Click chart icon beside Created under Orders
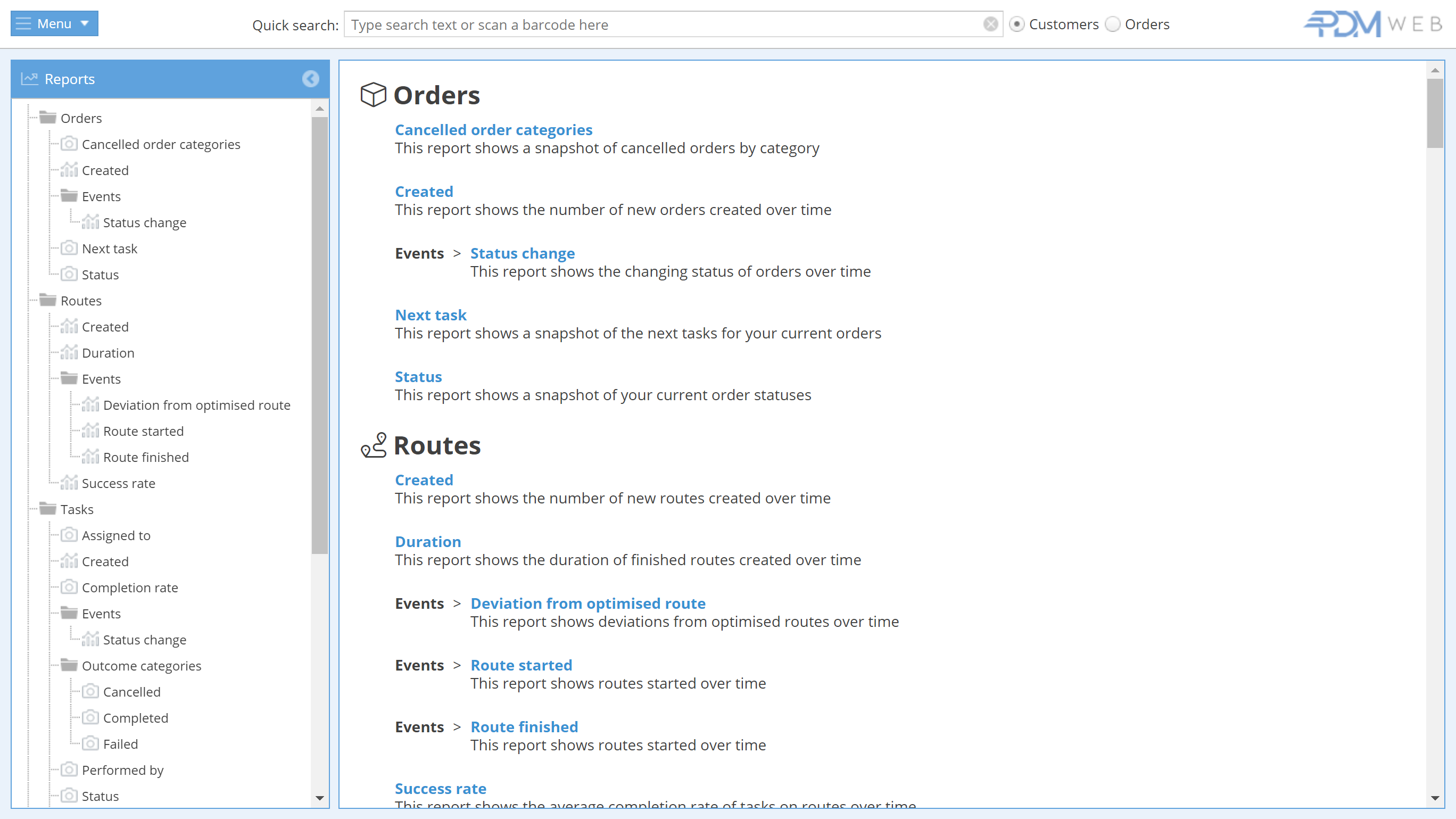The height and width of the screenshot is (819, 1456). tap(69, 170)
